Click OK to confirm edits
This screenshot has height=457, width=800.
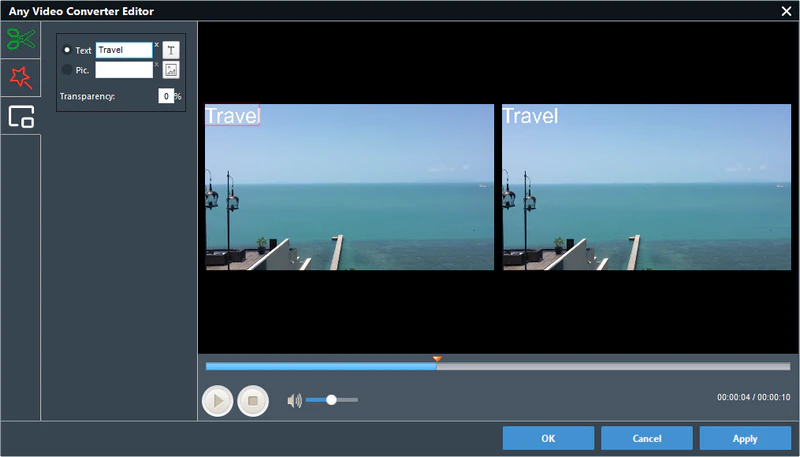tap(548, 438)
